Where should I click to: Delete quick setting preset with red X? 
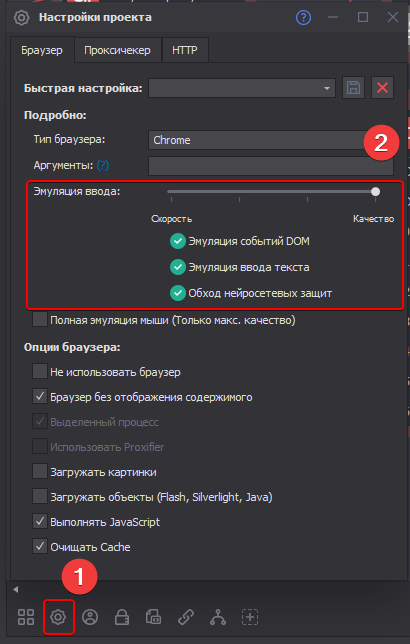point(382,87)
